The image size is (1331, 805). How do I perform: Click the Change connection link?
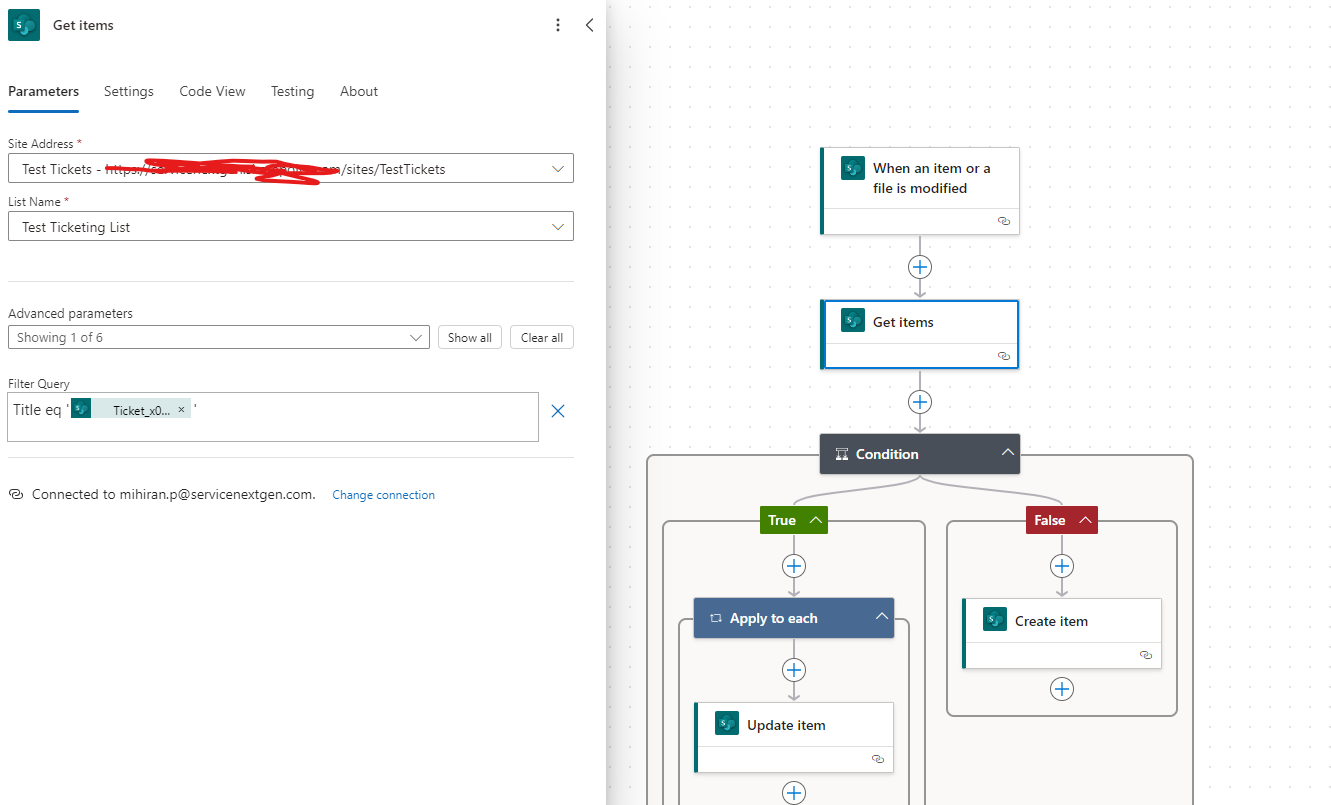(383, 495)
